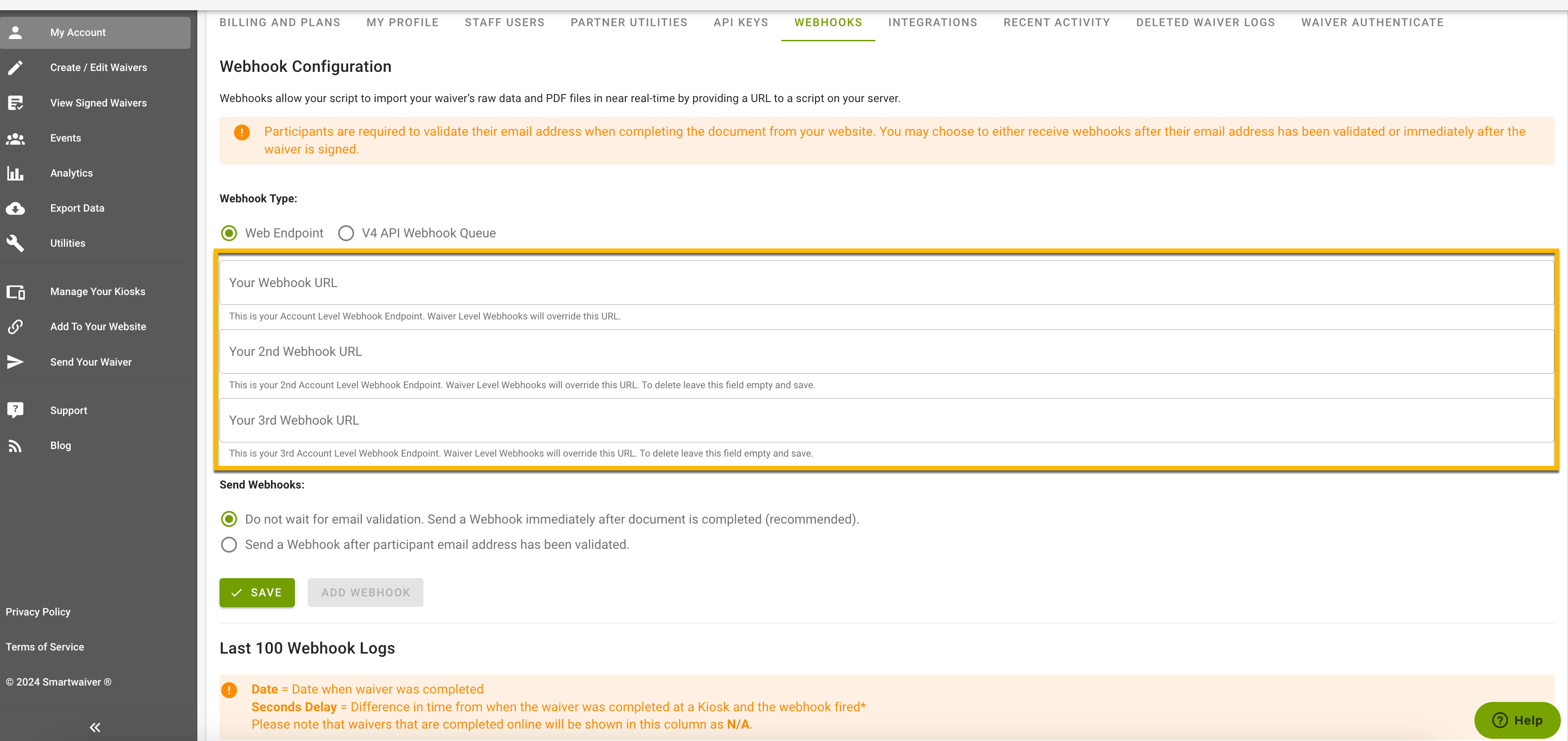This screenshot has width=1568, height=741.
Task: Click the Export Data cloud download icon
Action: click(x=15, y=208)
